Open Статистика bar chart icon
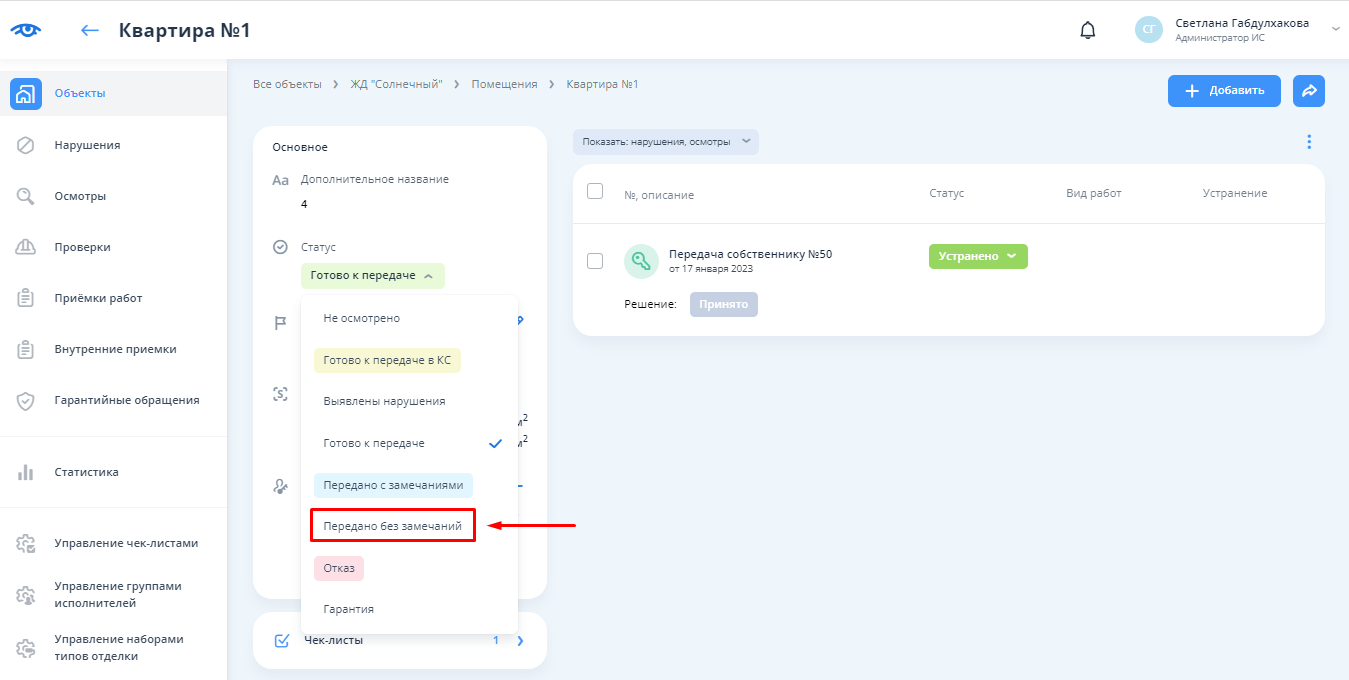 pyautogui.click(x=26, y=472)
